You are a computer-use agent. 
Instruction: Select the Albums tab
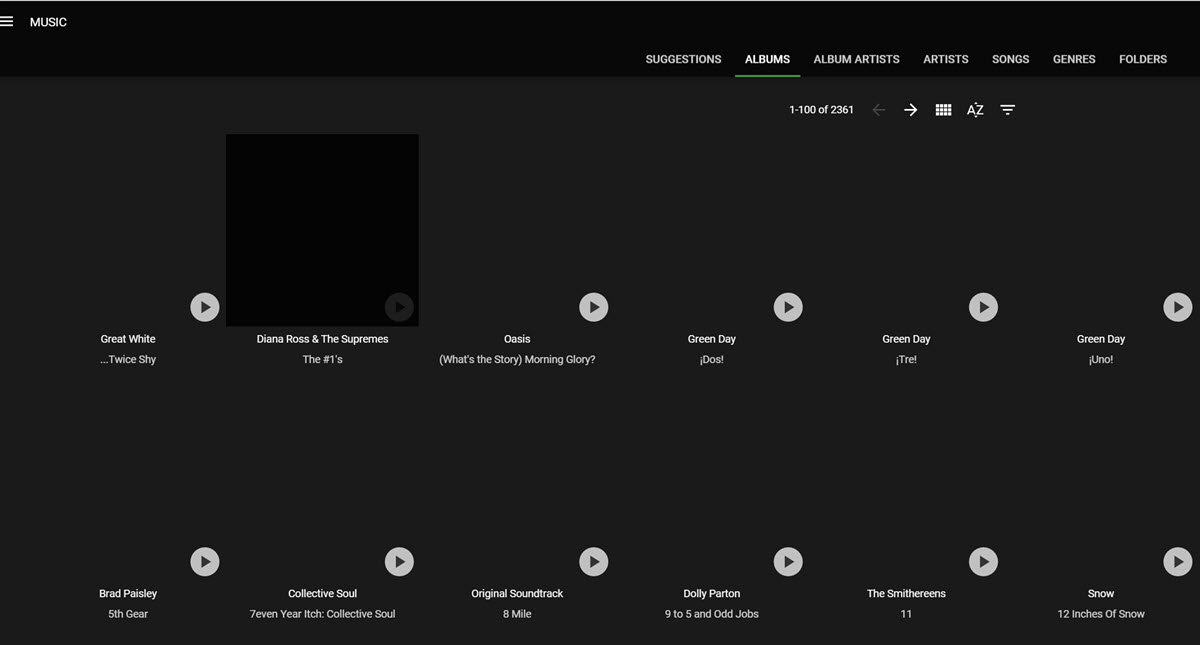767,59
